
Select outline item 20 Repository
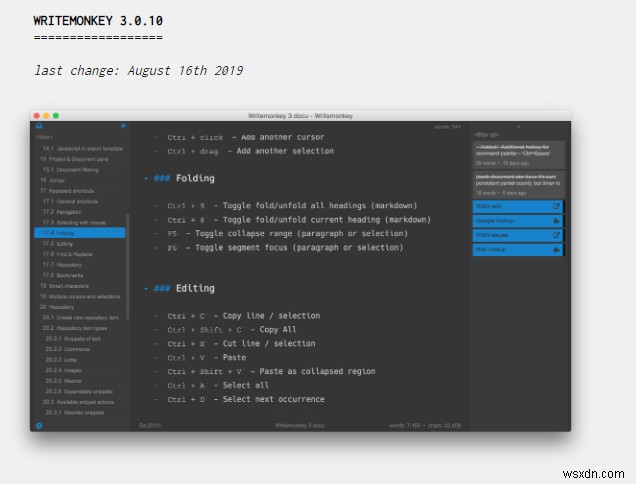point(57,307)
